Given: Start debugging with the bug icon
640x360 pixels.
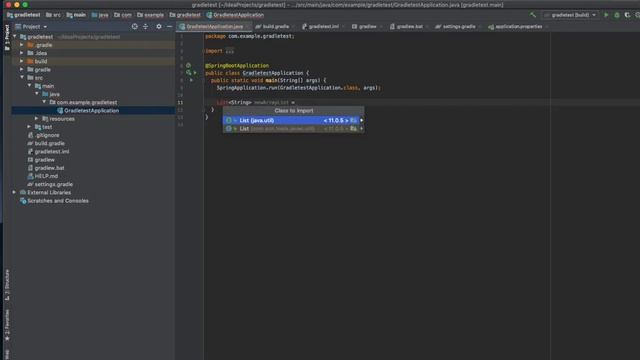Looking at the screenshot, I should coord(617,15).
